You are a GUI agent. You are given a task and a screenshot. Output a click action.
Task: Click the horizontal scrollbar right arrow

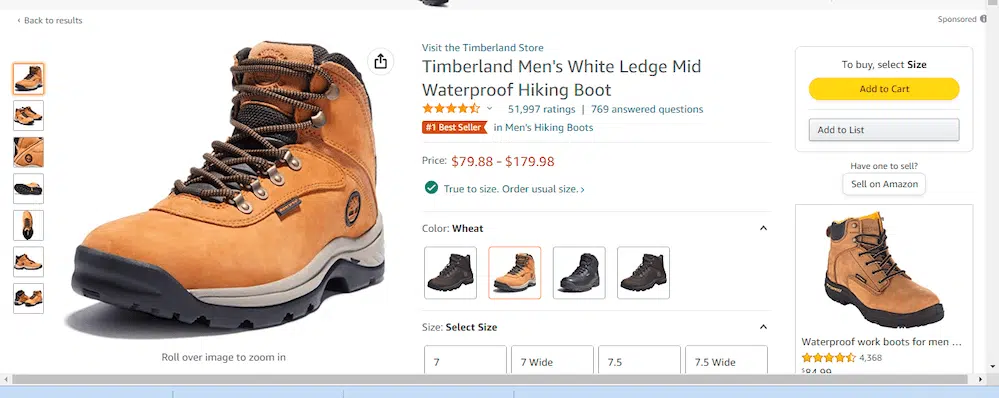981,380
